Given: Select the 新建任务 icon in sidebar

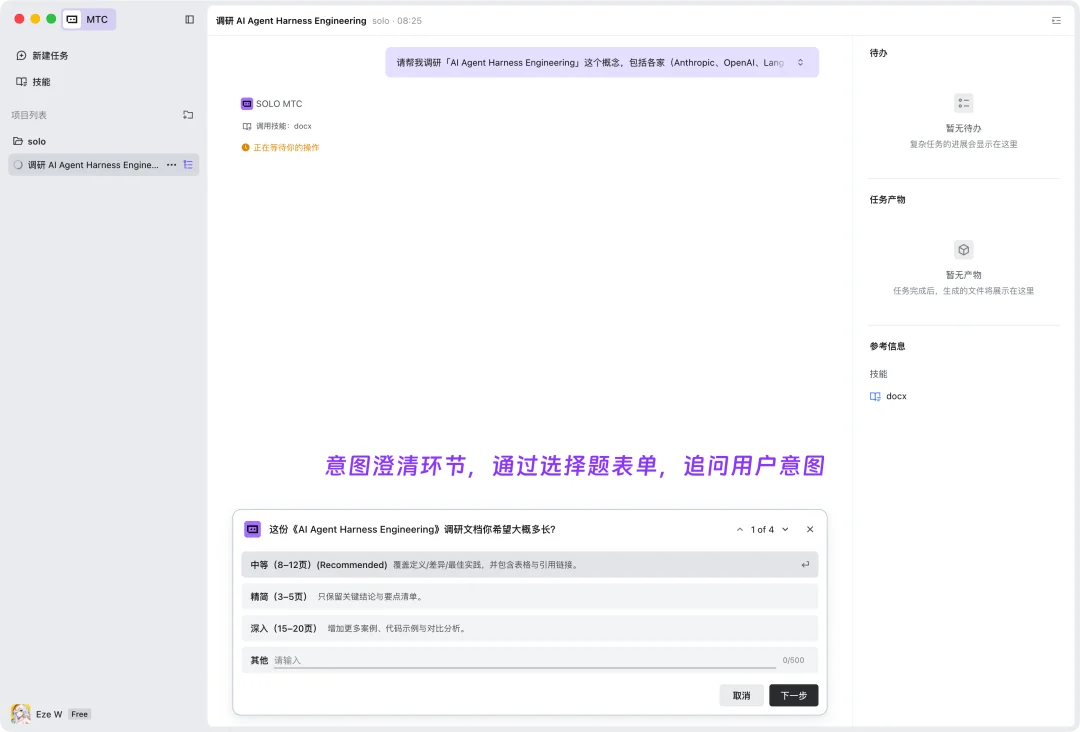Looking at the screenshot, I should pos(22,55).
